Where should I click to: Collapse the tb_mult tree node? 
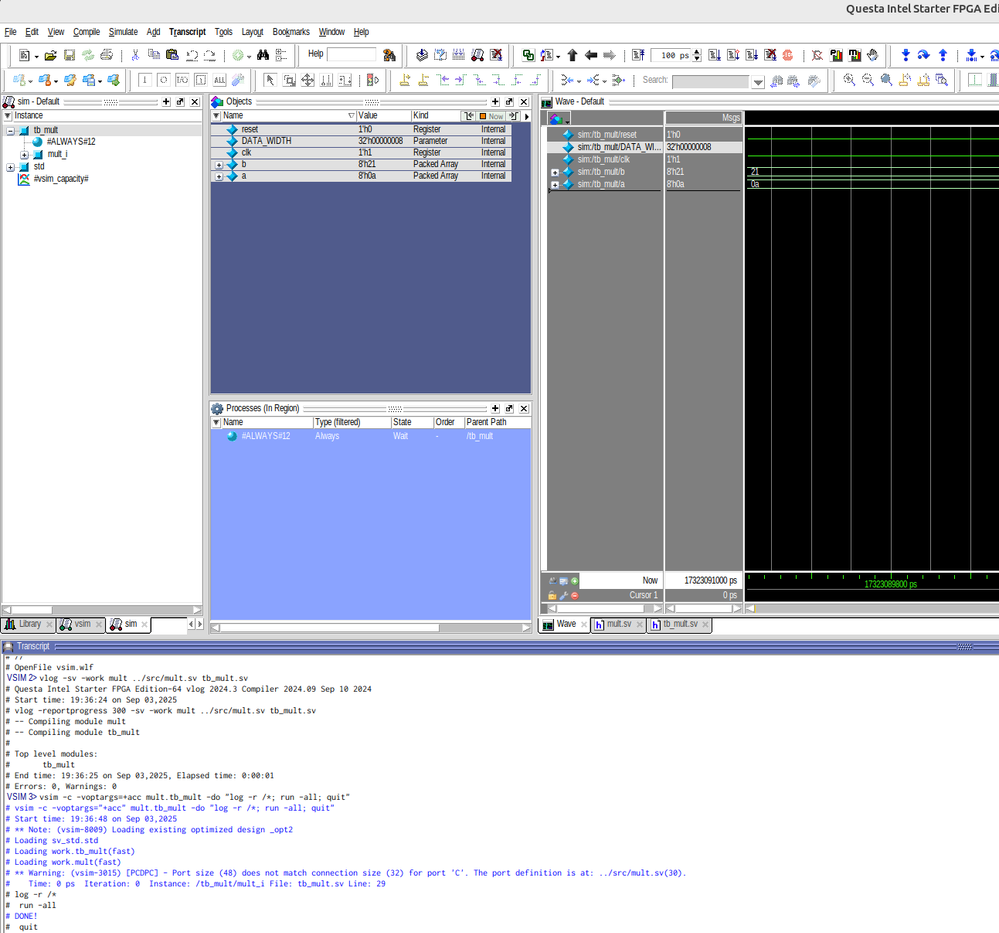[11, 130]
